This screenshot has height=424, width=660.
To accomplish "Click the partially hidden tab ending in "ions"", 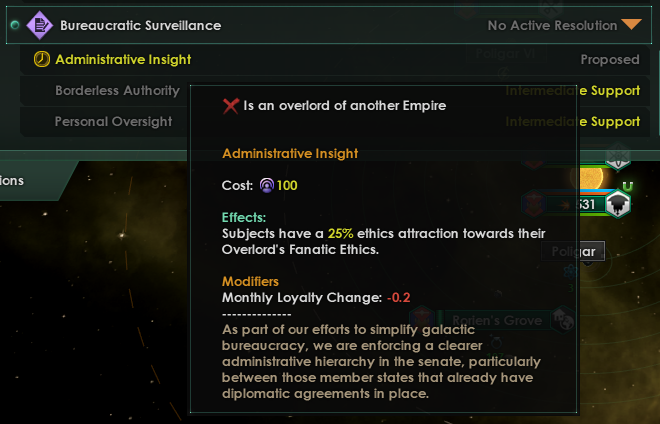I will click(14, 181).
